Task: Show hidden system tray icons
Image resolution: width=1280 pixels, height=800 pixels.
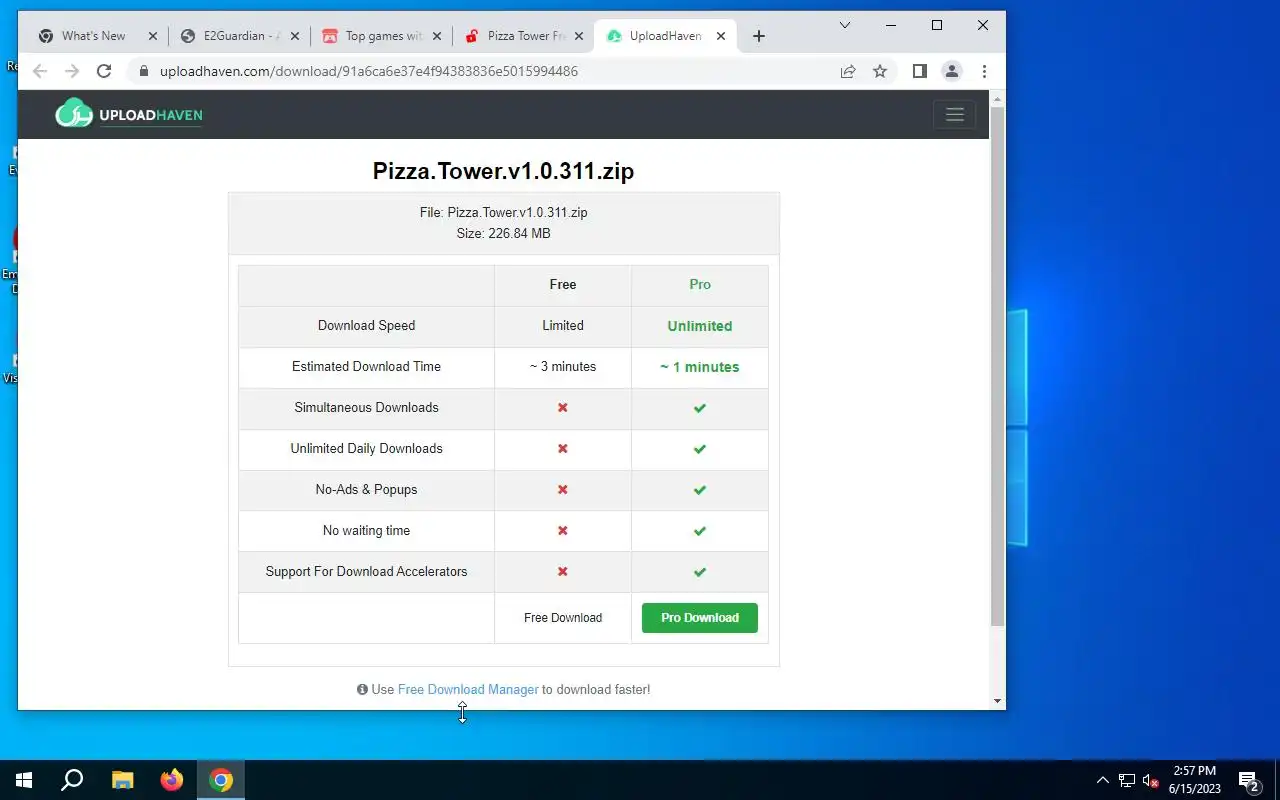Action: tap(1103, 780)
